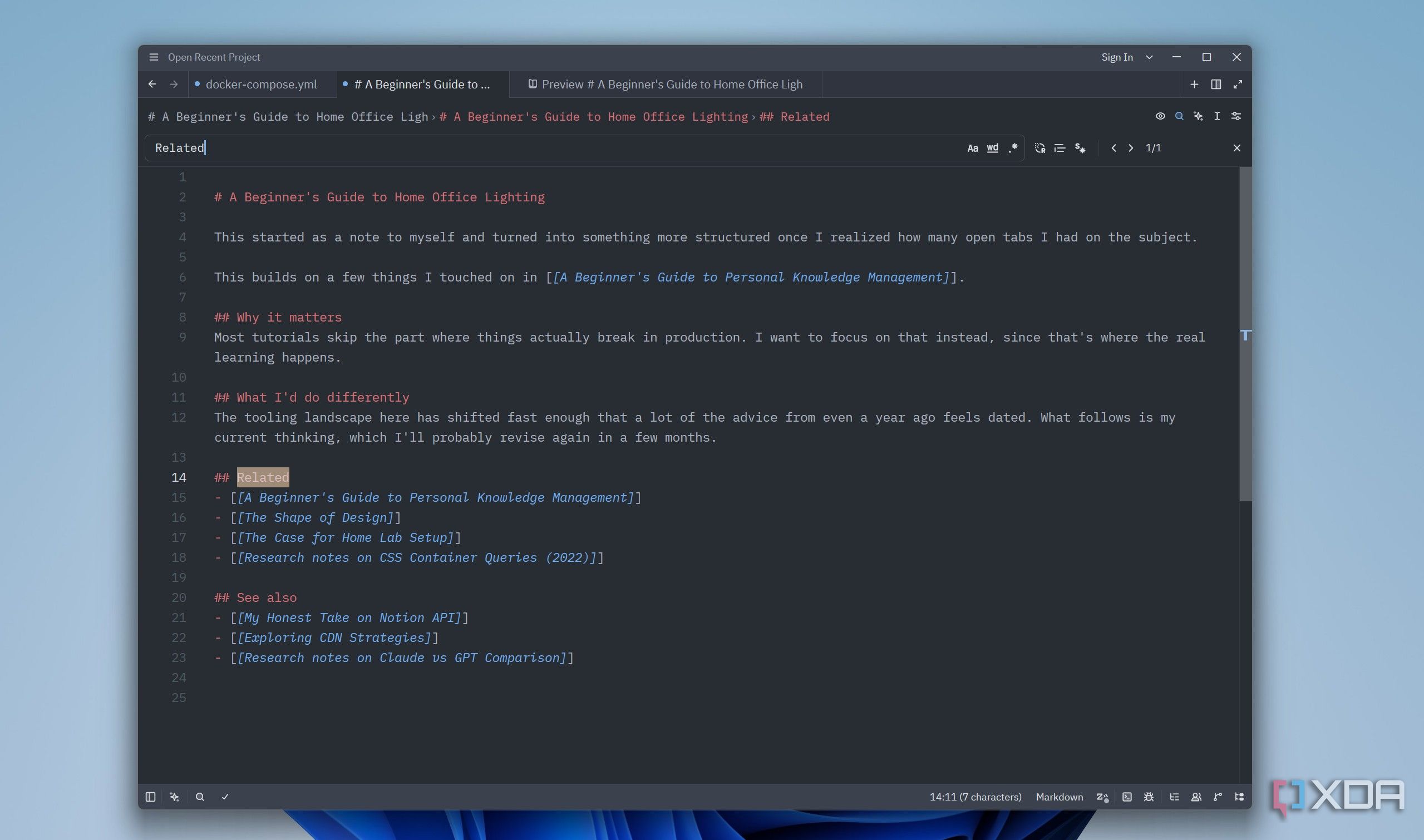Go back in navigation history
1424x840 pixels.
pos(152,85)
